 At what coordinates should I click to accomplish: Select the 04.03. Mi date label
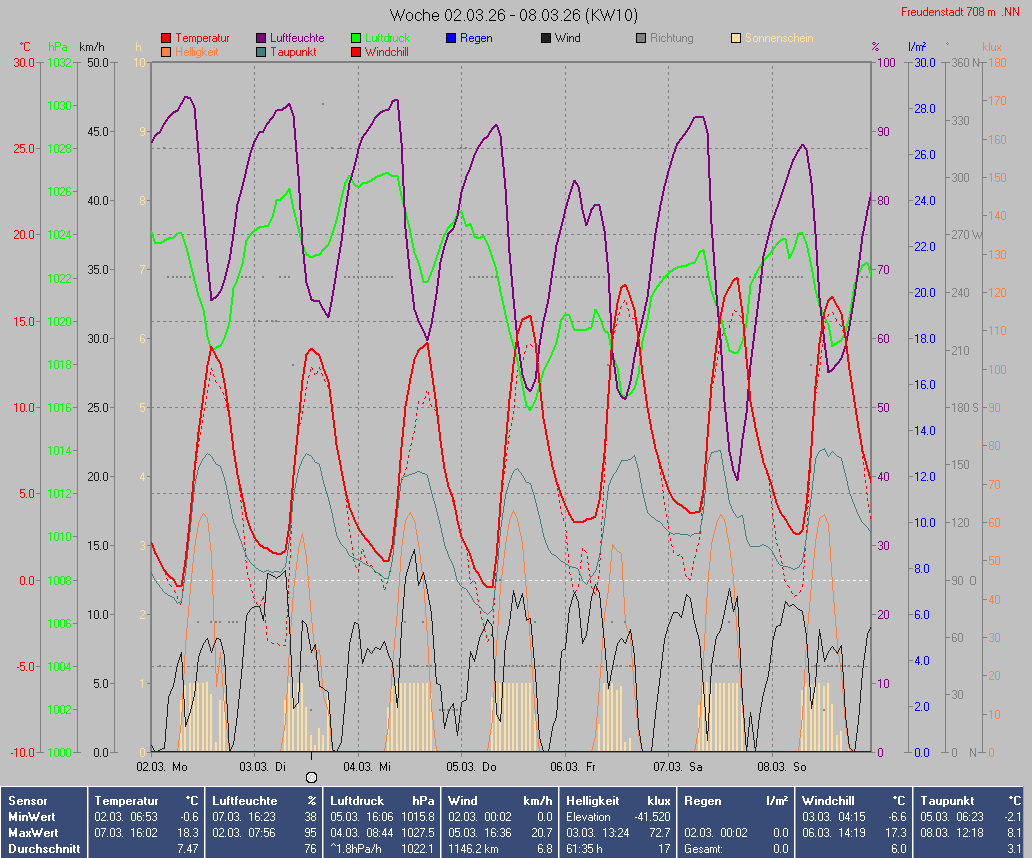point(367,767)
